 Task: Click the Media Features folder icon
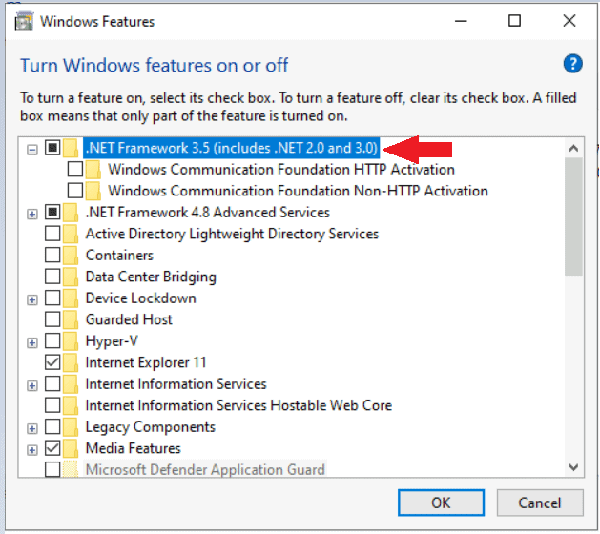(x=70, y=448)
